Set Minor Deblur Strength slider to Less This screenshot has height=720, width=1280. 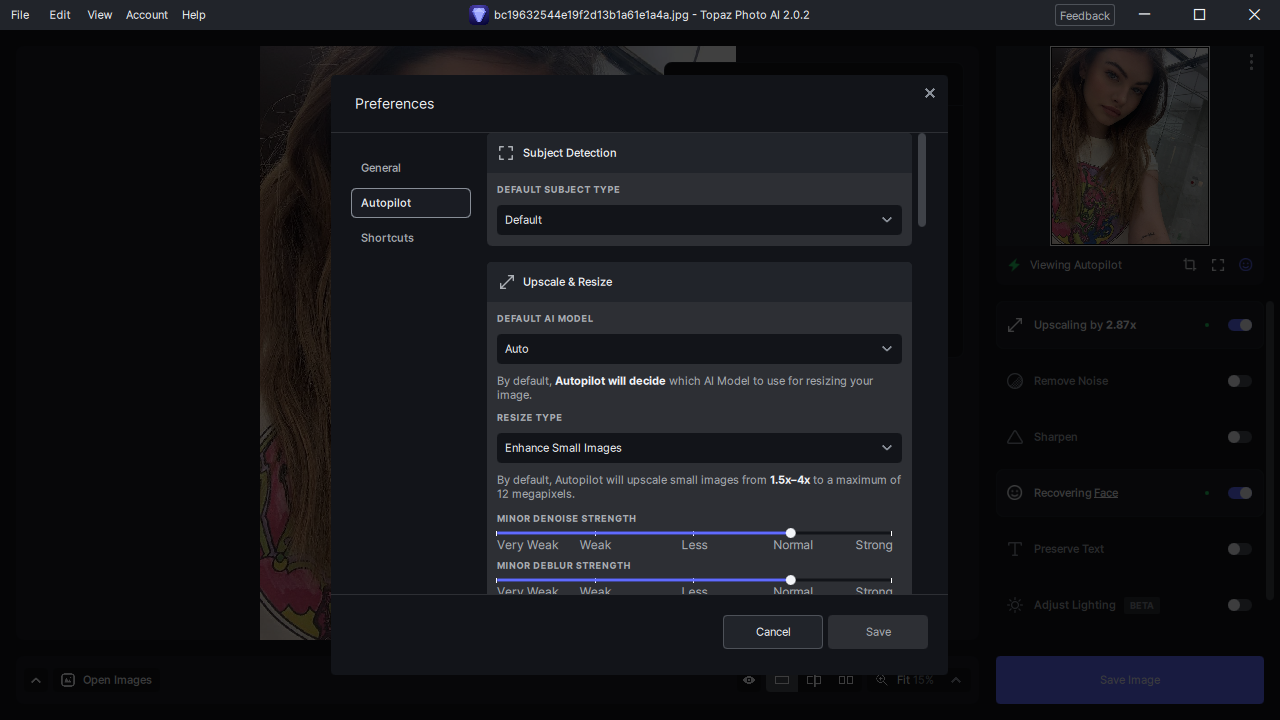693,580
